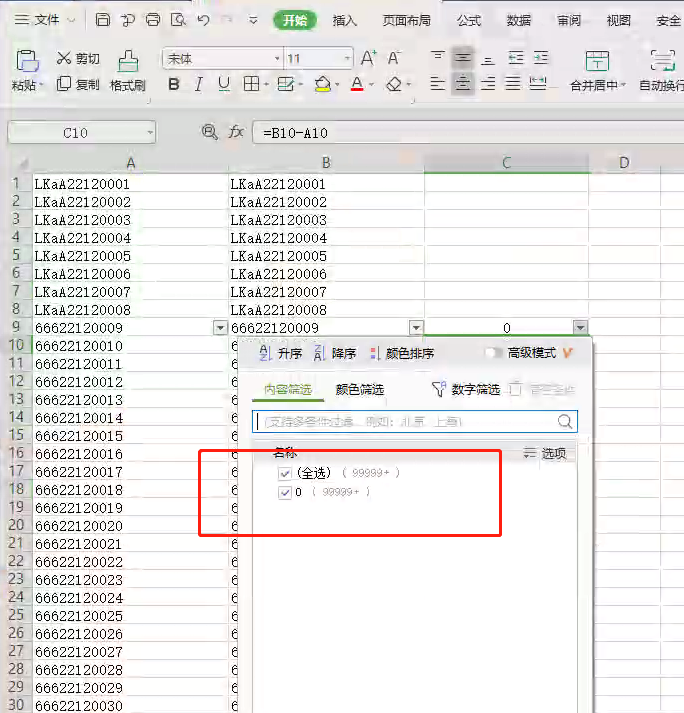Click the search magnifier in filter box
This screenshot has height=713, width=684.
[x=565, y=422]
